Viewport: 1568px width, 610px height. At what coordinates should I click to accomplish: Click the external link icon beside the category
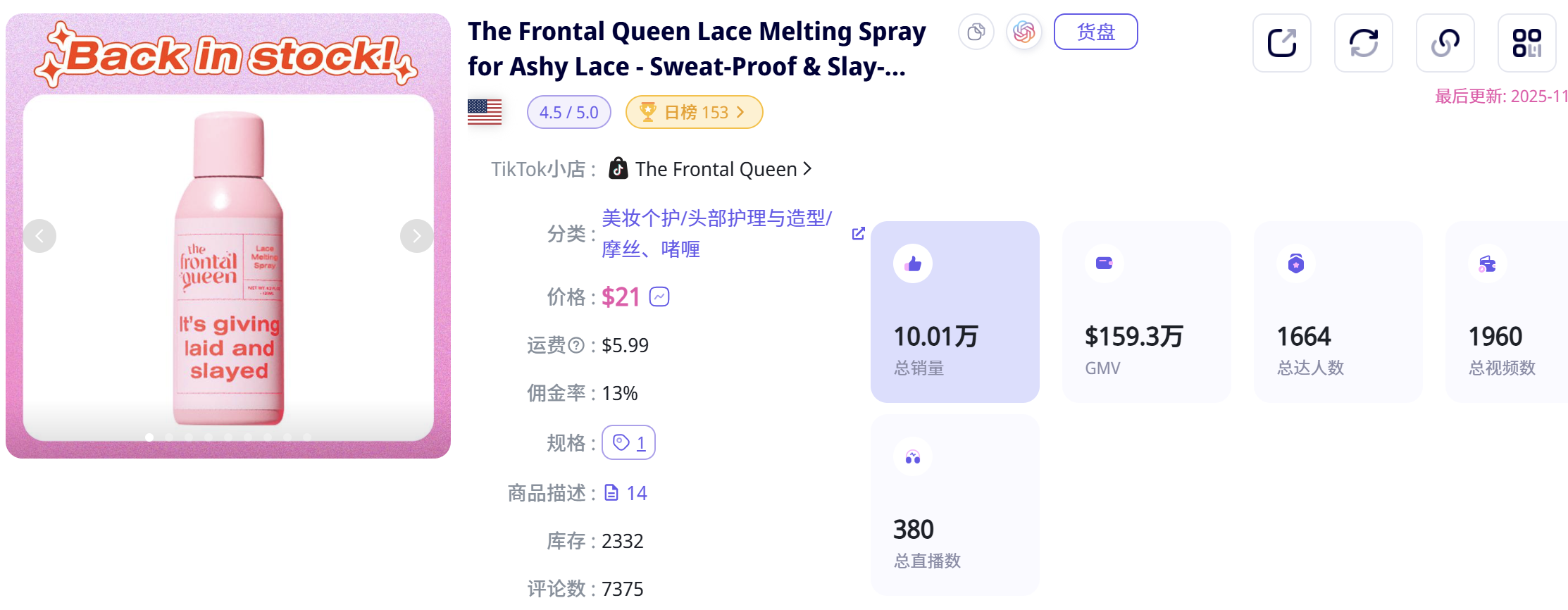point(858,232)
